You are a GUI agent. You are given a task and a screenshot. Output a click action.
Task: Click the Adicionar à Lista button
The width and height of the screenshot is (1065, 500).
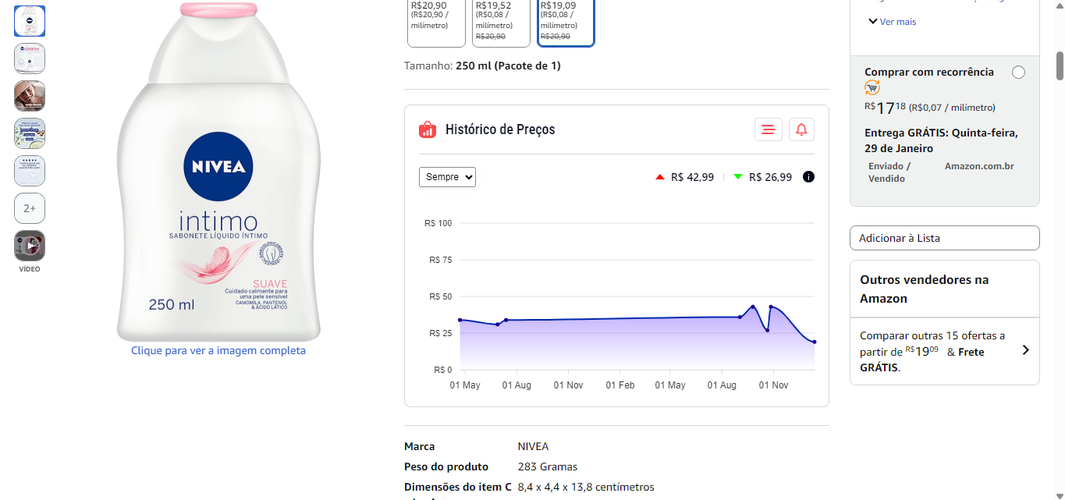point(944,238)
